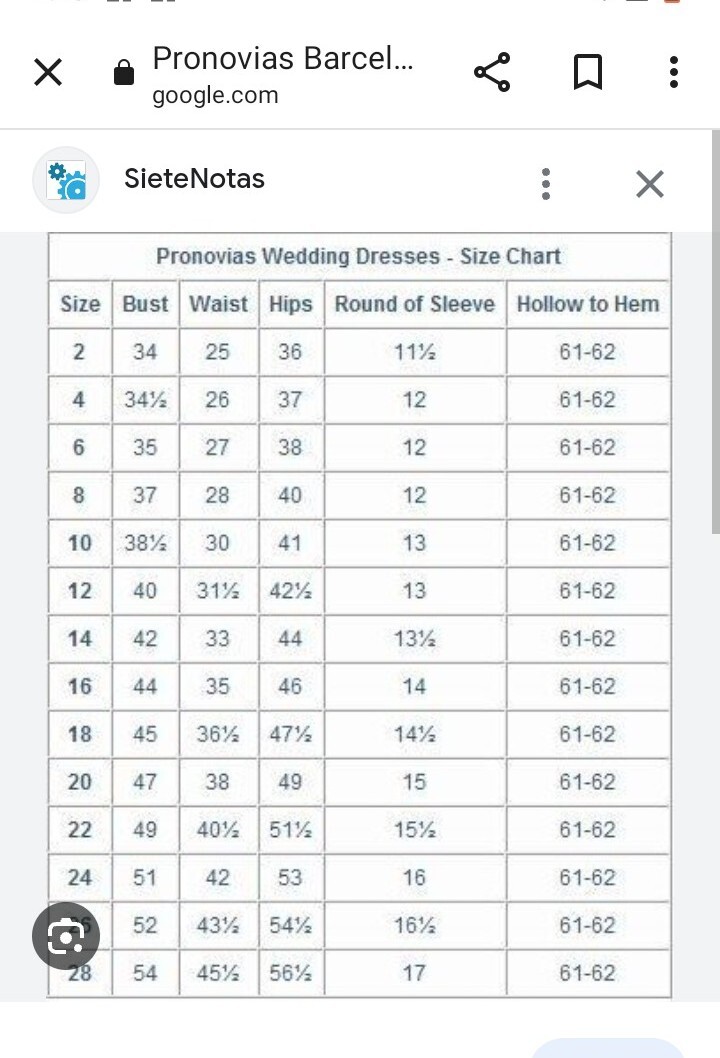Image resolution: width=720 pixels, height=1058 pixels.
Task: Tap the Pronovias Barcelona page title
Action: tap(282, 58)
